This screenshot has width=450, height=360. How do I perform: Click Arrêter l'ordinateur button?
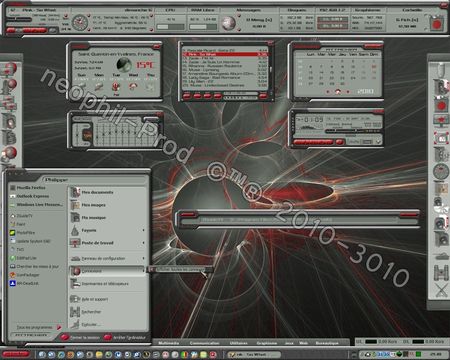(125, 337)
